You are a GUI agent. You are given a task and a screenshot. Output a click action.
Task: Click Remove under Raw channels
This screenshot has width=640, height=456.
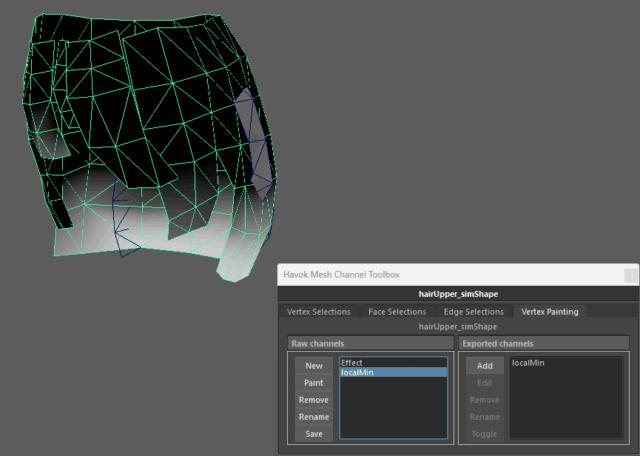(x=313, y=400)
